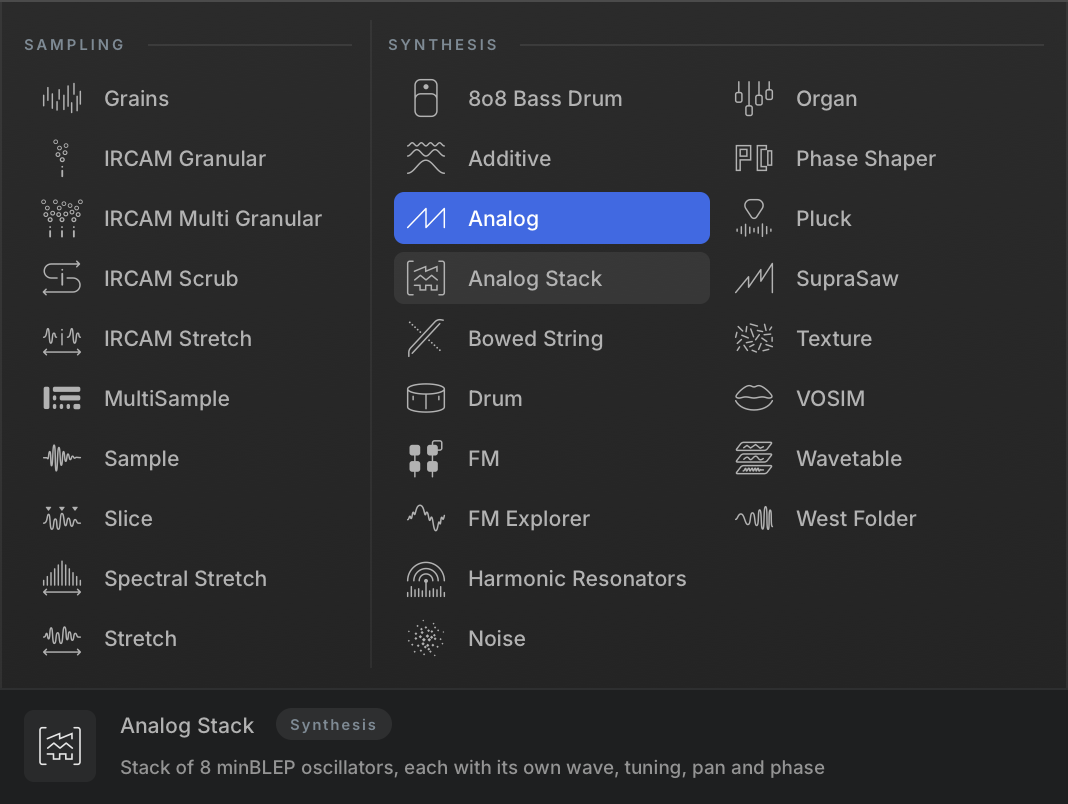Select the Texture oscillator icon
The width and height of the screenshot is (1068, 804).
[754, 339]
